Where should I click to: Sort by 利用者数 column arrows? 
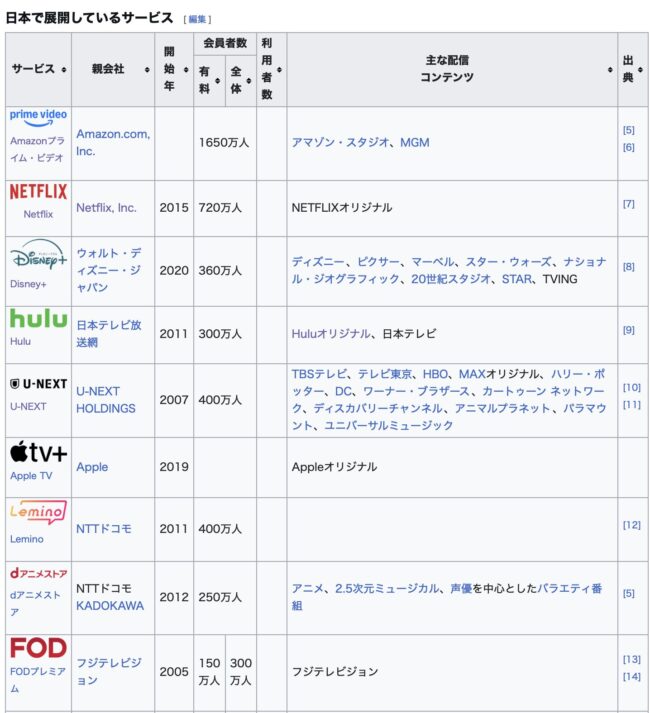pyautogui.click(x=279, y=70)
